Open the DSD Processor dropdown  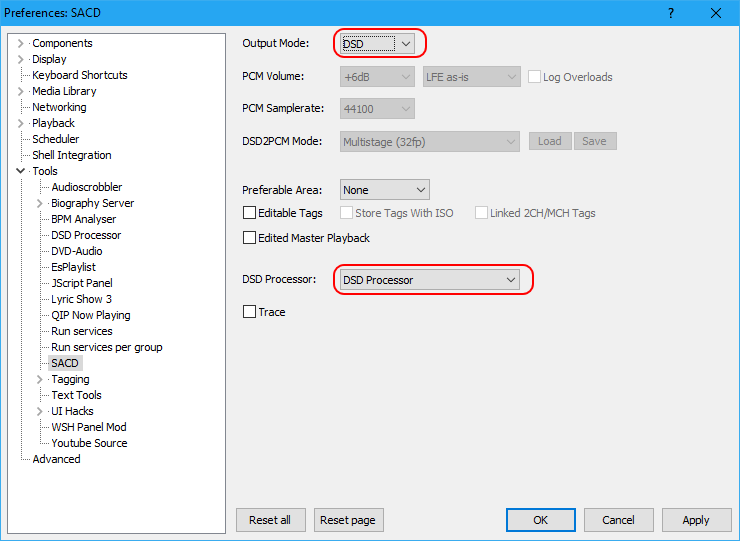(429, 280)
